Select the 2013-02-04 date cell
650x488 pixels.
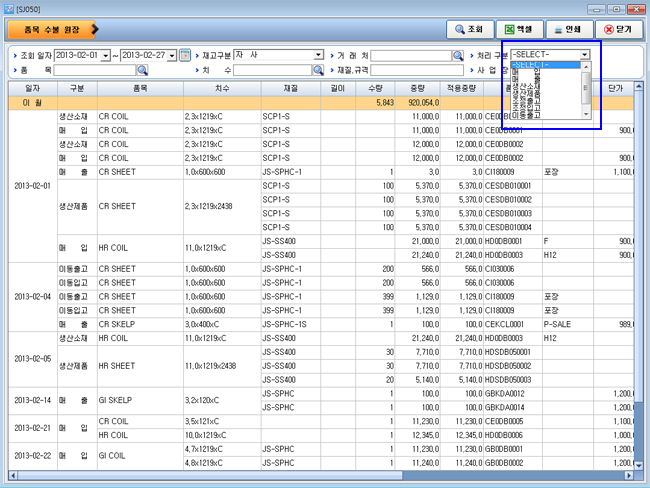click(x=33, y=297)
